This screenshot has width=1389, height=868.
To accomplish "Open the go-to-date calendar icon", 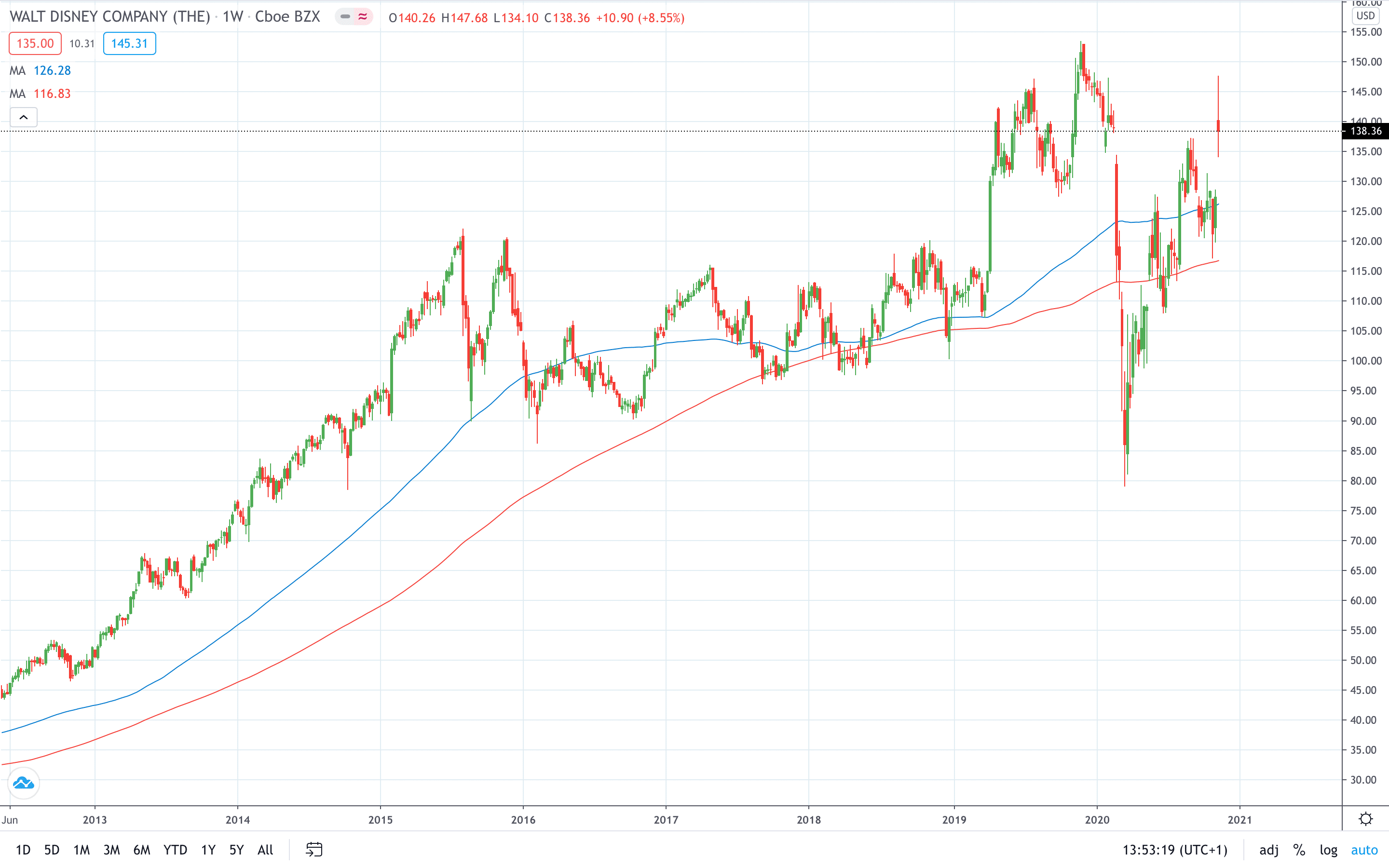I will tap(314, 849).
